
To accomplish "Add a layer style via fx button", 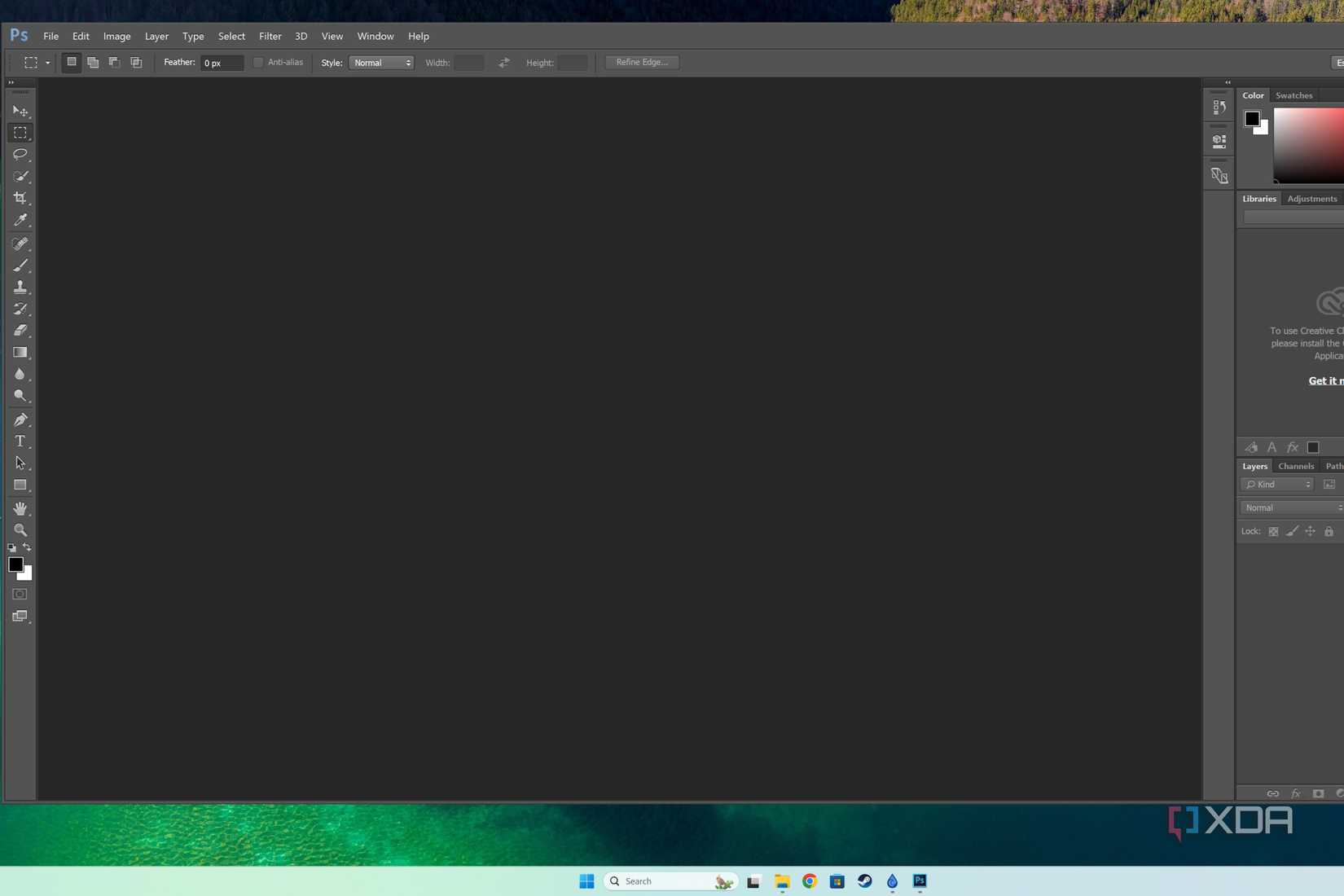I will 1295,793.
